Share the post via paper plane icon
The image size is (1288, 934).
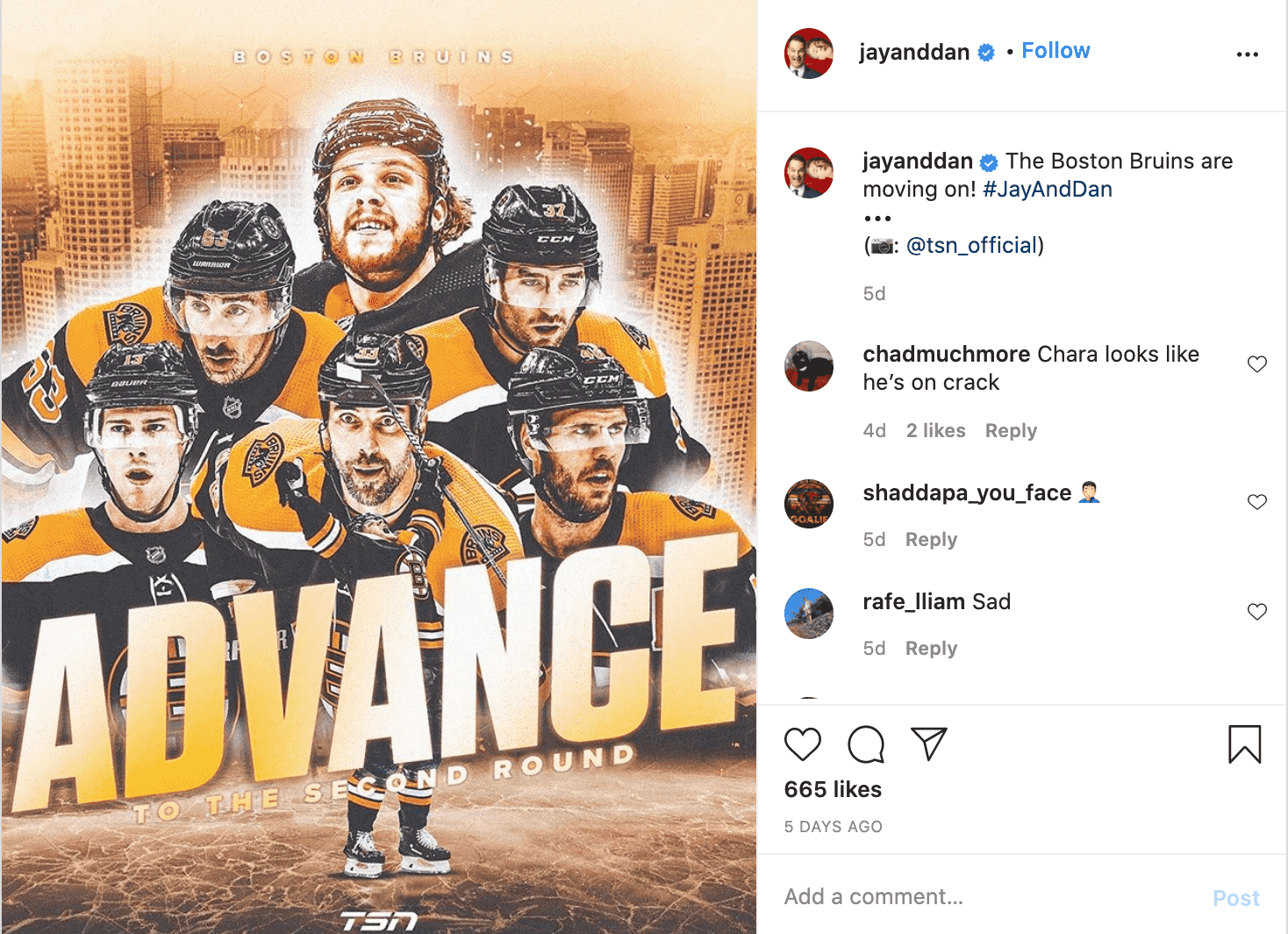[929, 744]
